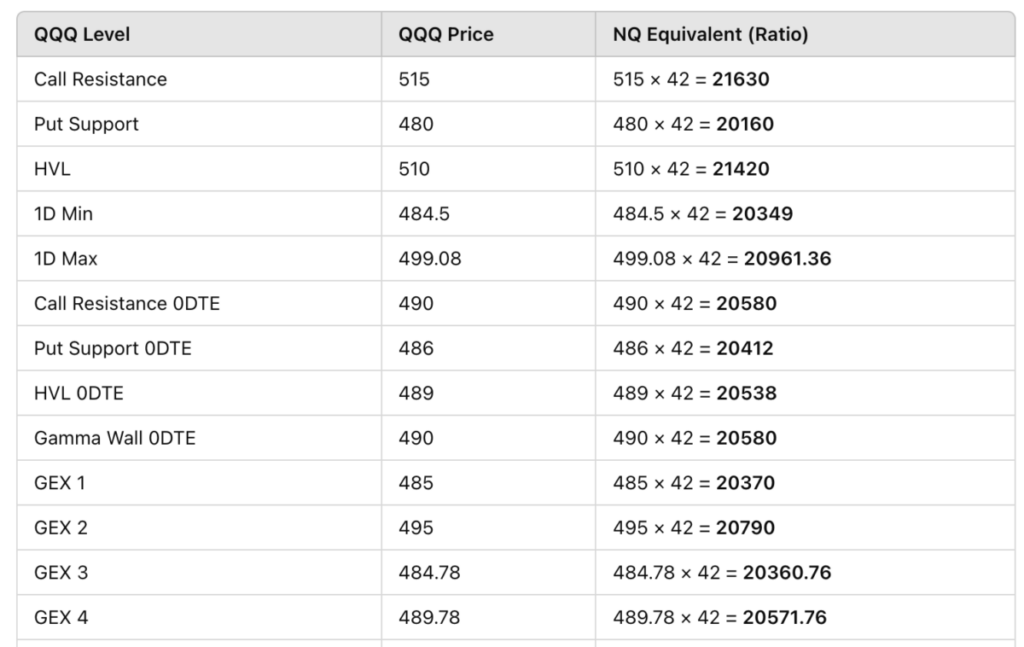The height and width of the screenshot is (647, 1024).
Task: Click the Put Support row label
Action: click(x=86, y=124)
